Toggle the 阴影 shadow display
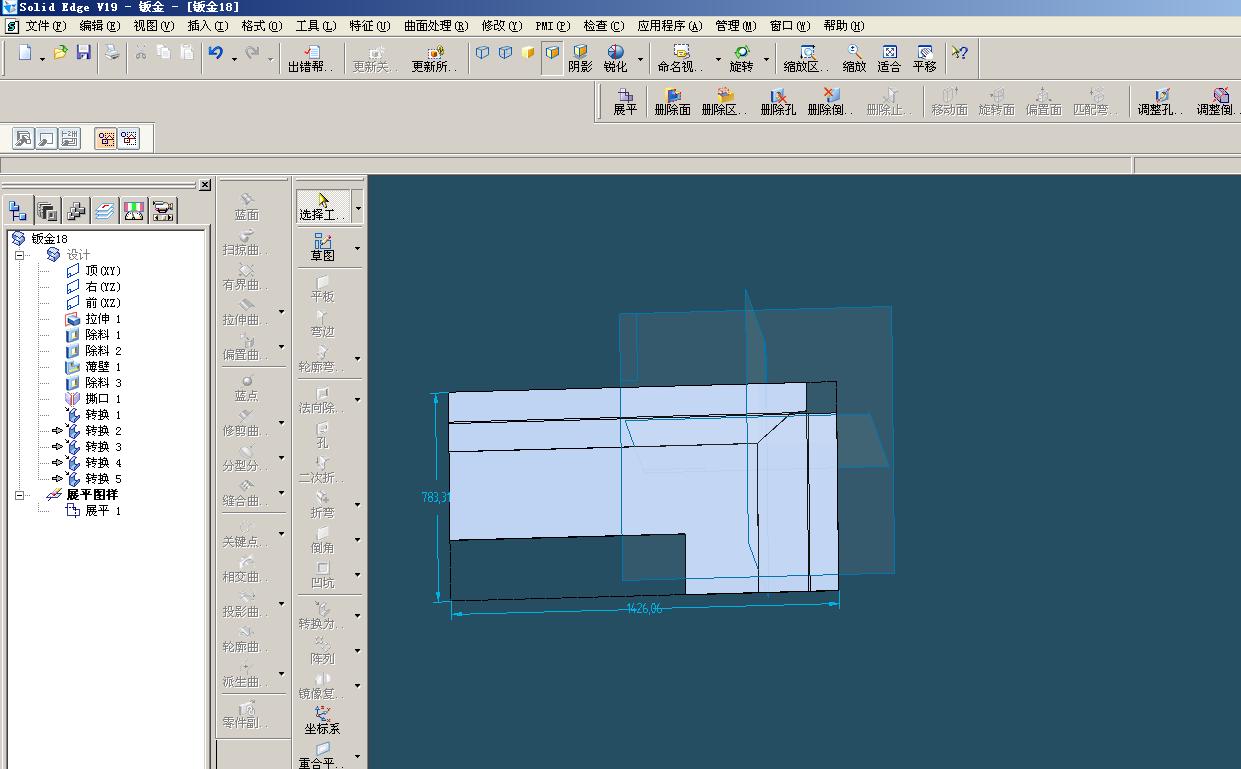This screenshot has height=769, width=1241. tap(580, 59)
